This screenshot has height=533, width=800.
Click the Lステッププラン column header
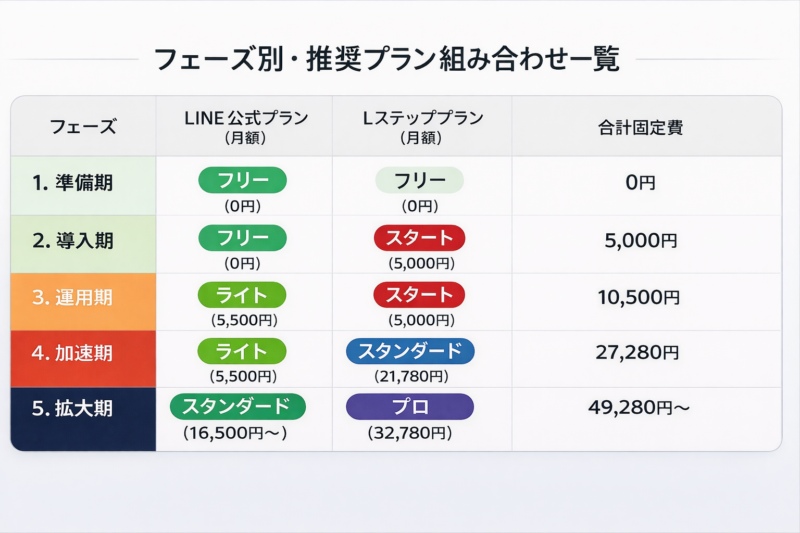[x=421, y=126]
